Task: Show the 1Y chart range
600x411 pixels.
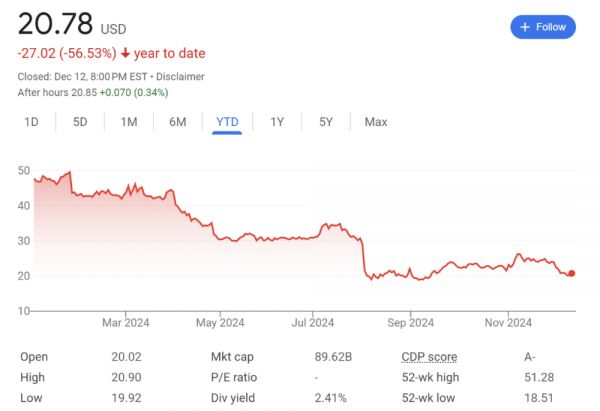Action: click(277, 122)
